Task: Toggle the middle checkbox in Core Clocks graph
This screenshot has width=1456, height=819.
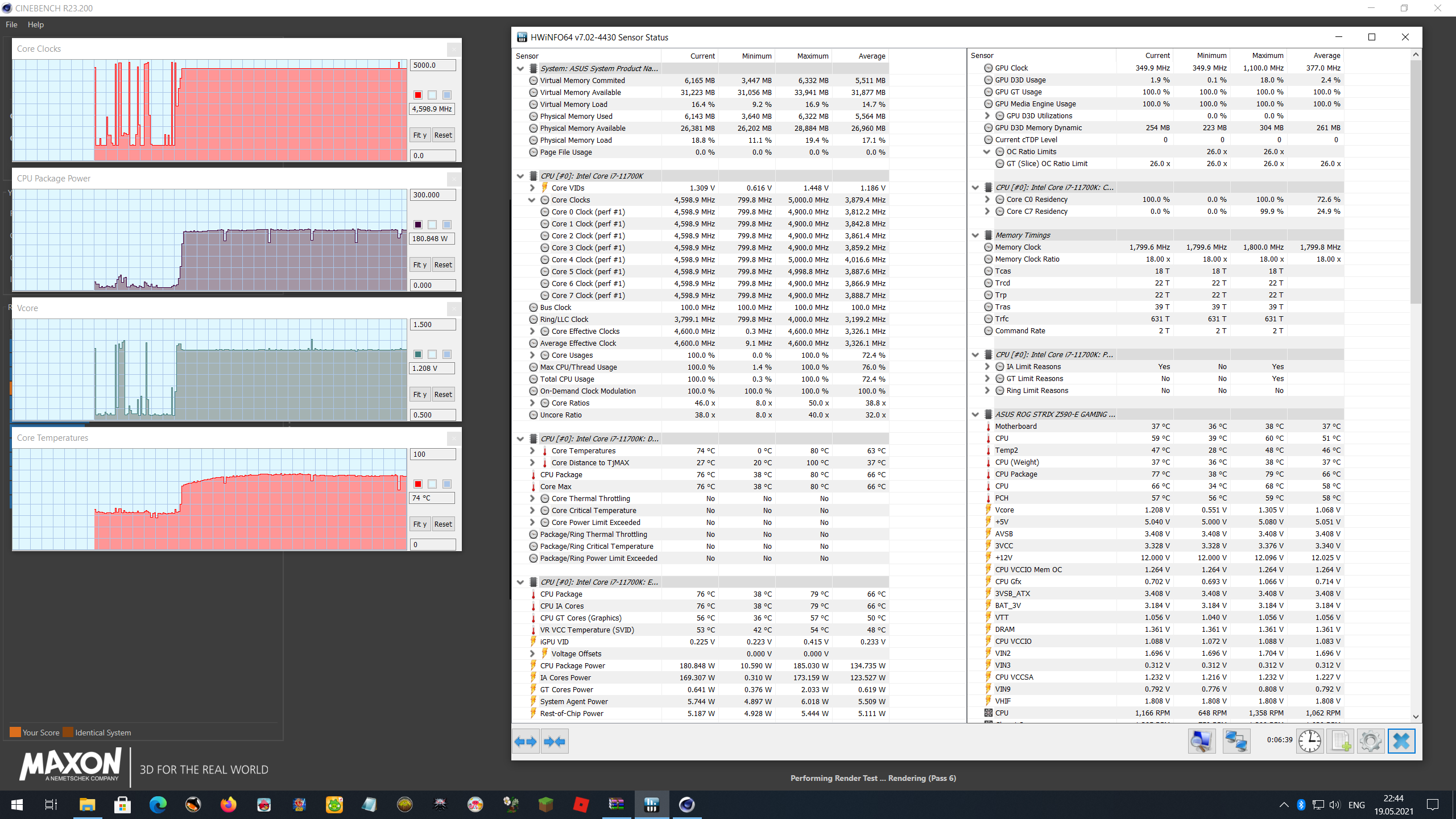Action: tap(432, 95)
